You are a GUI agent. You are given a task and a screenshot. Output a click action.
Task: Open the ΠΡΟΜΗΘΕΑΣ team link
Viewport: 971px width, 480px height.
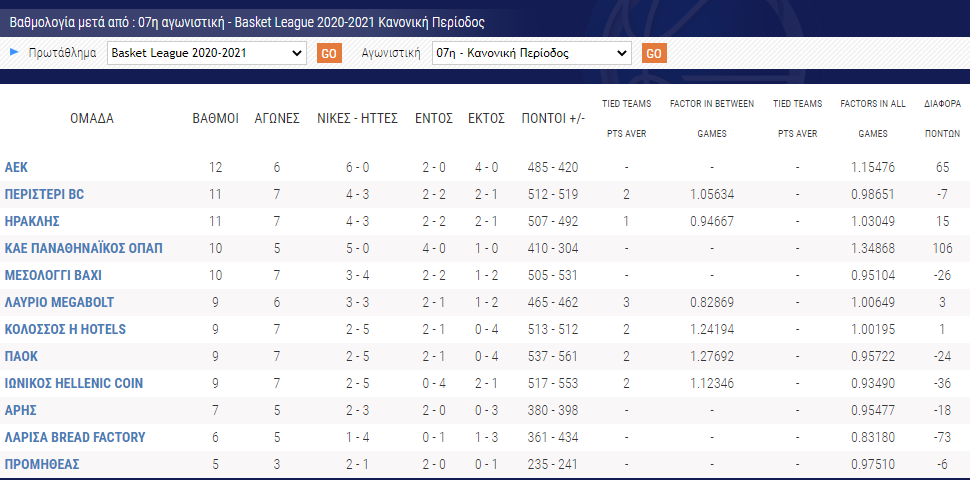[x=42, y=464]
